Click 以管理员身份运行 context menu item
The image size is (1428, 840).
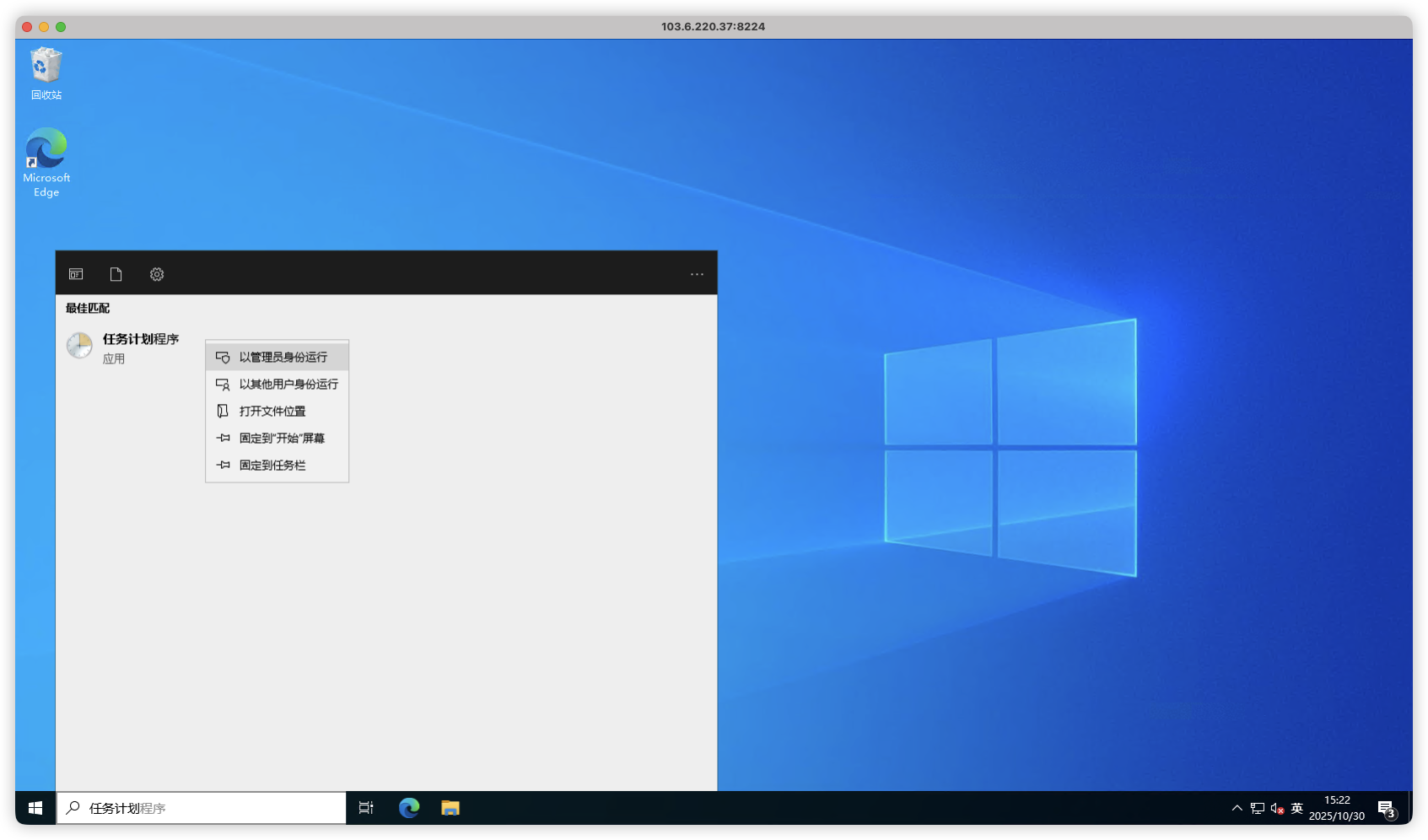coord(283,358)
